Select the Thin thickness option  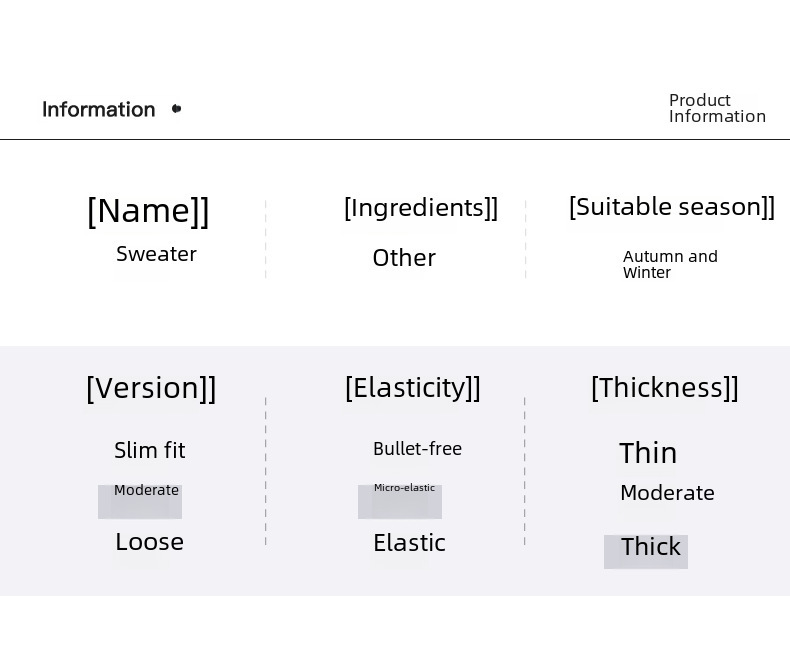pyautogui.click(x=648, y=453)
